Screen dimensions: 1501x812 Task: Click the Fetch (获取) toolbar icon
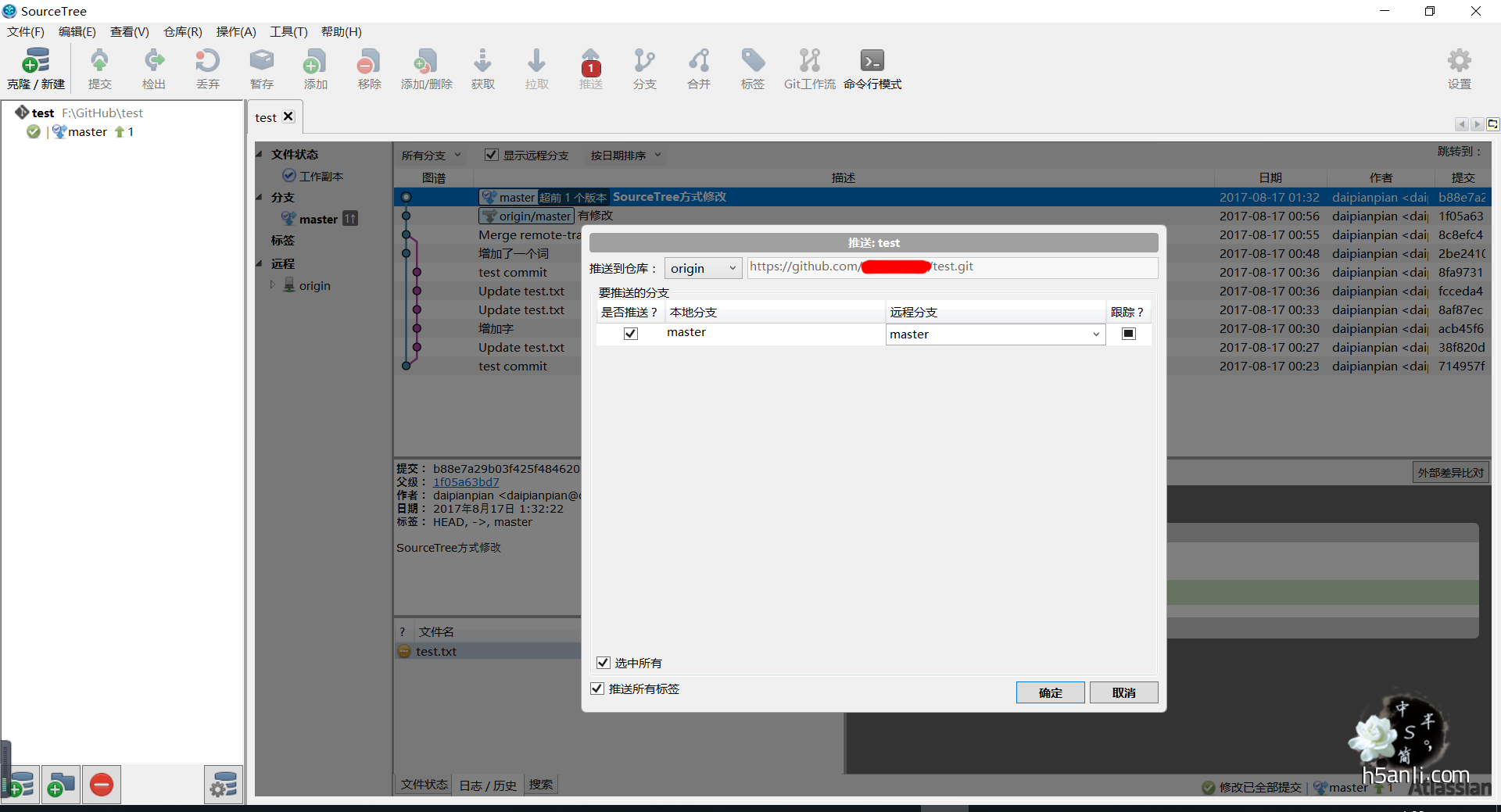pyautogui.click(x=483, y=68)
